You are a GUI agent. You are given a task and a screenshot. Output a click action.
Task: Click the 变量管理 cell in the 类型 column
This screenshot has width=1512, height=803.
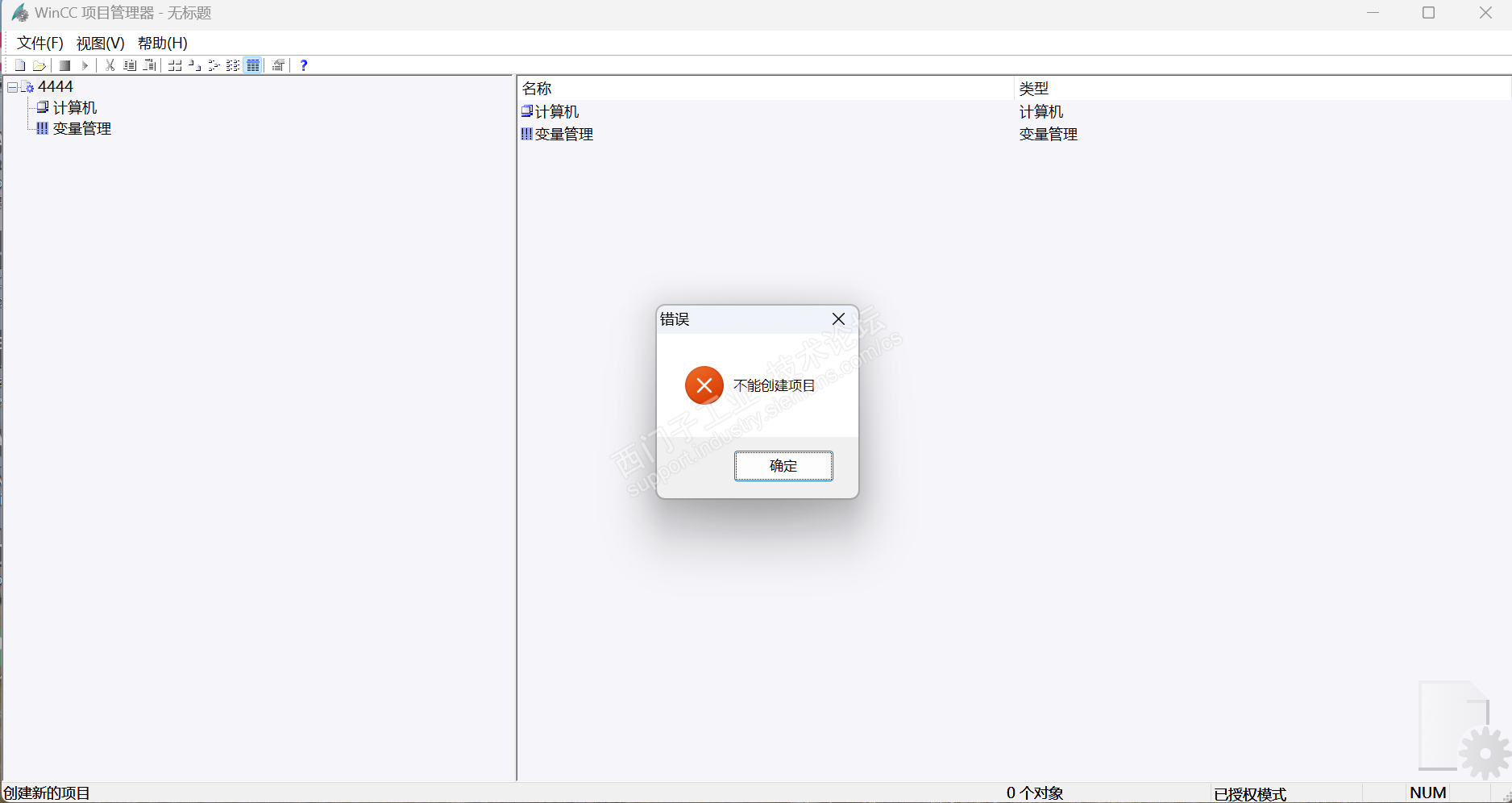[1049, 135]
